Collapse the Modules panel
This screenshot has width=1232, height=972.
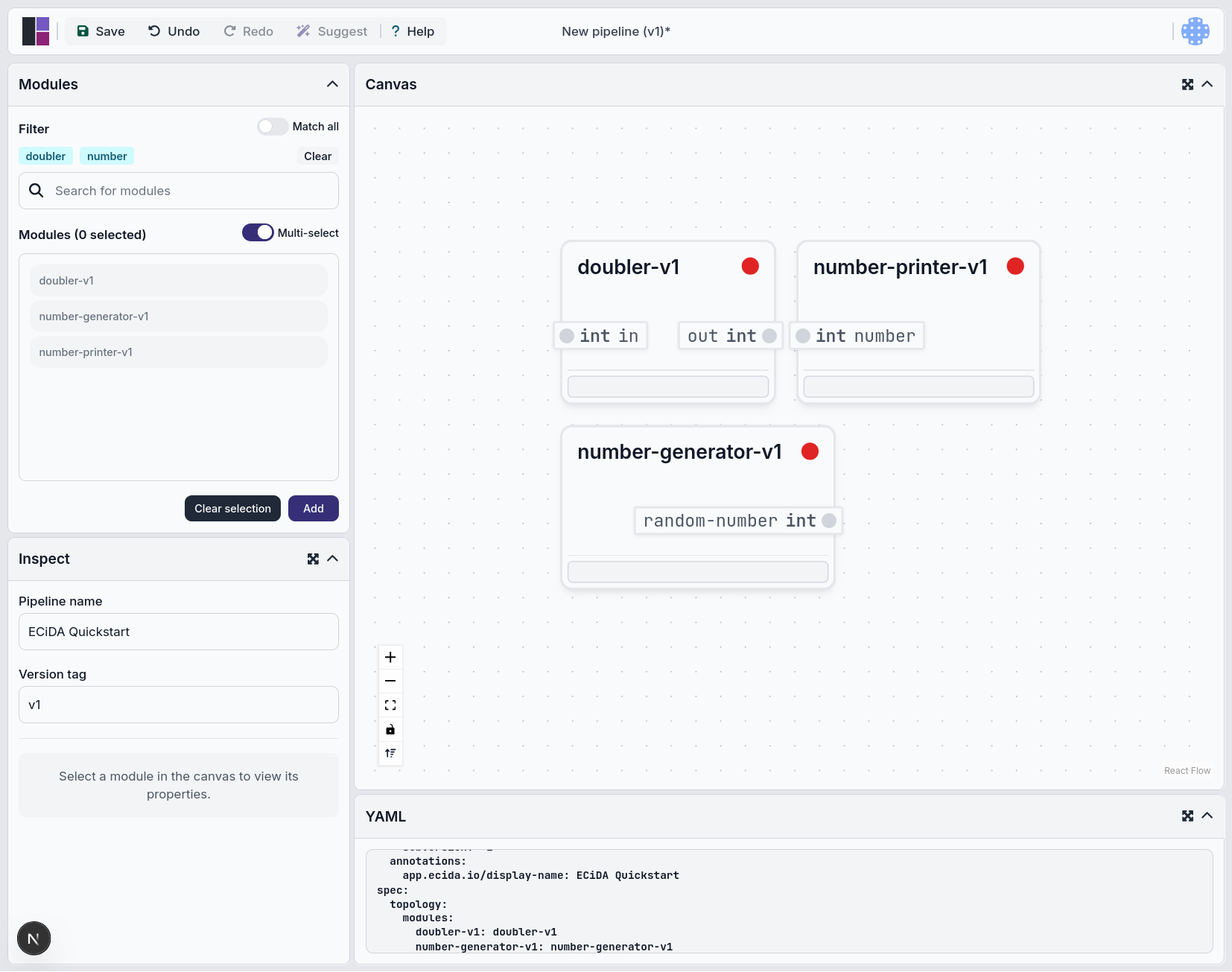332,84
